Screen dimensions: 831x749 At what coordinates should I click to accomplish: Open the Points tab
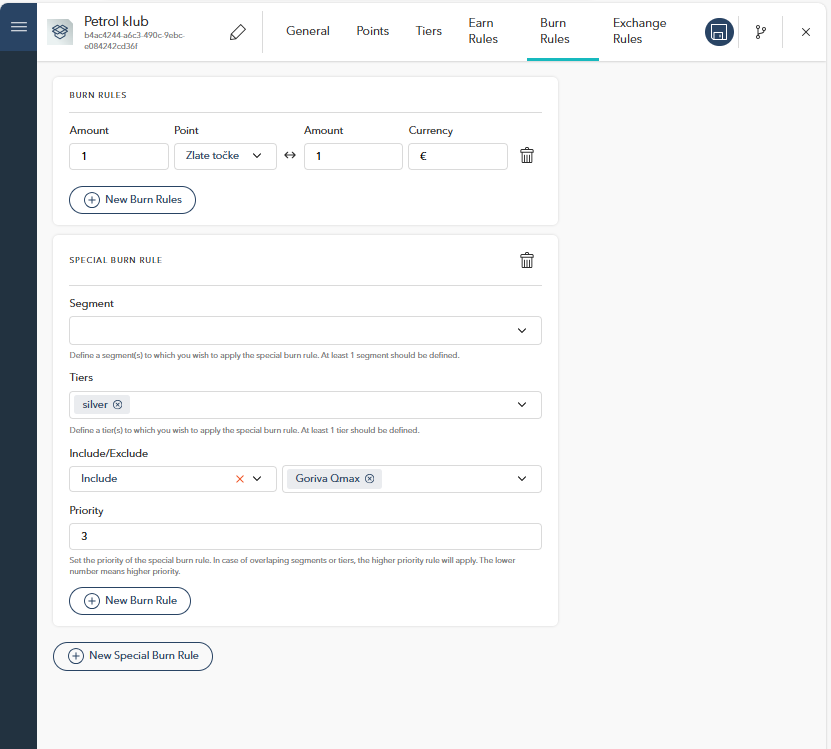(x=373, y=31)
